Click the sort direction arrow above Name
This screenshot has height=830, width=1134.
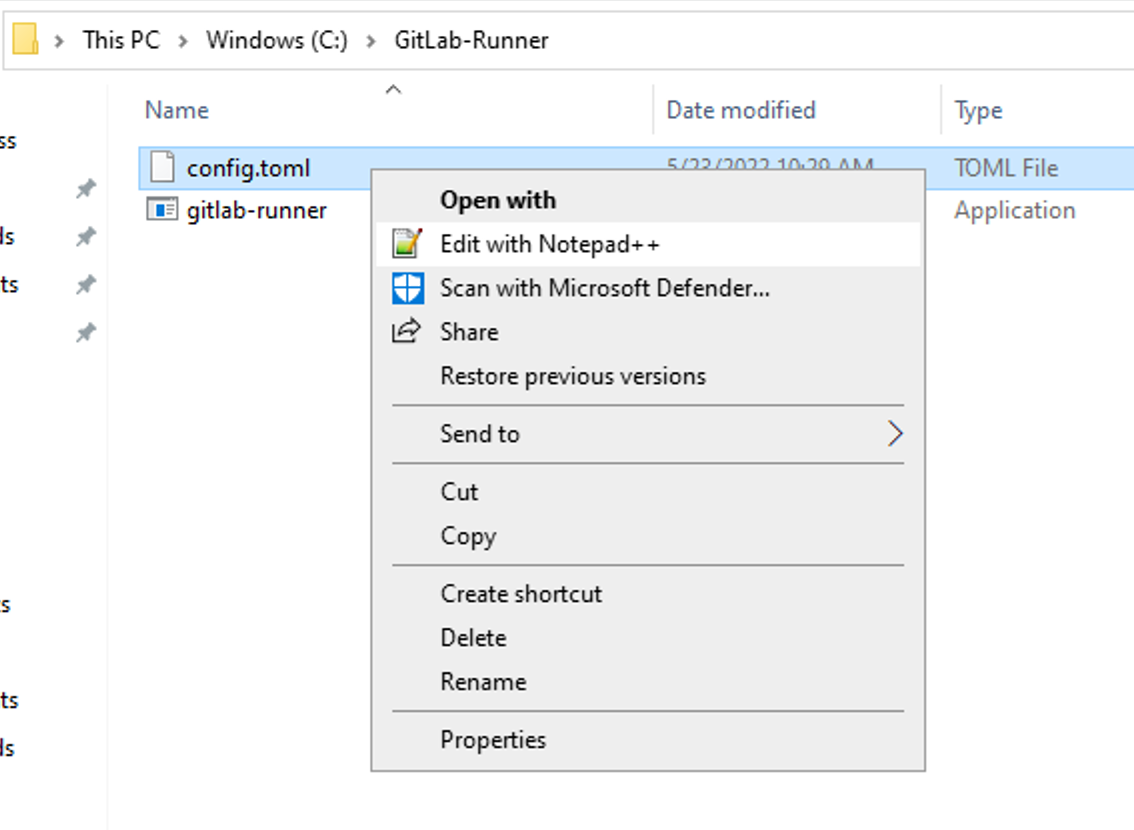(393, 89)
